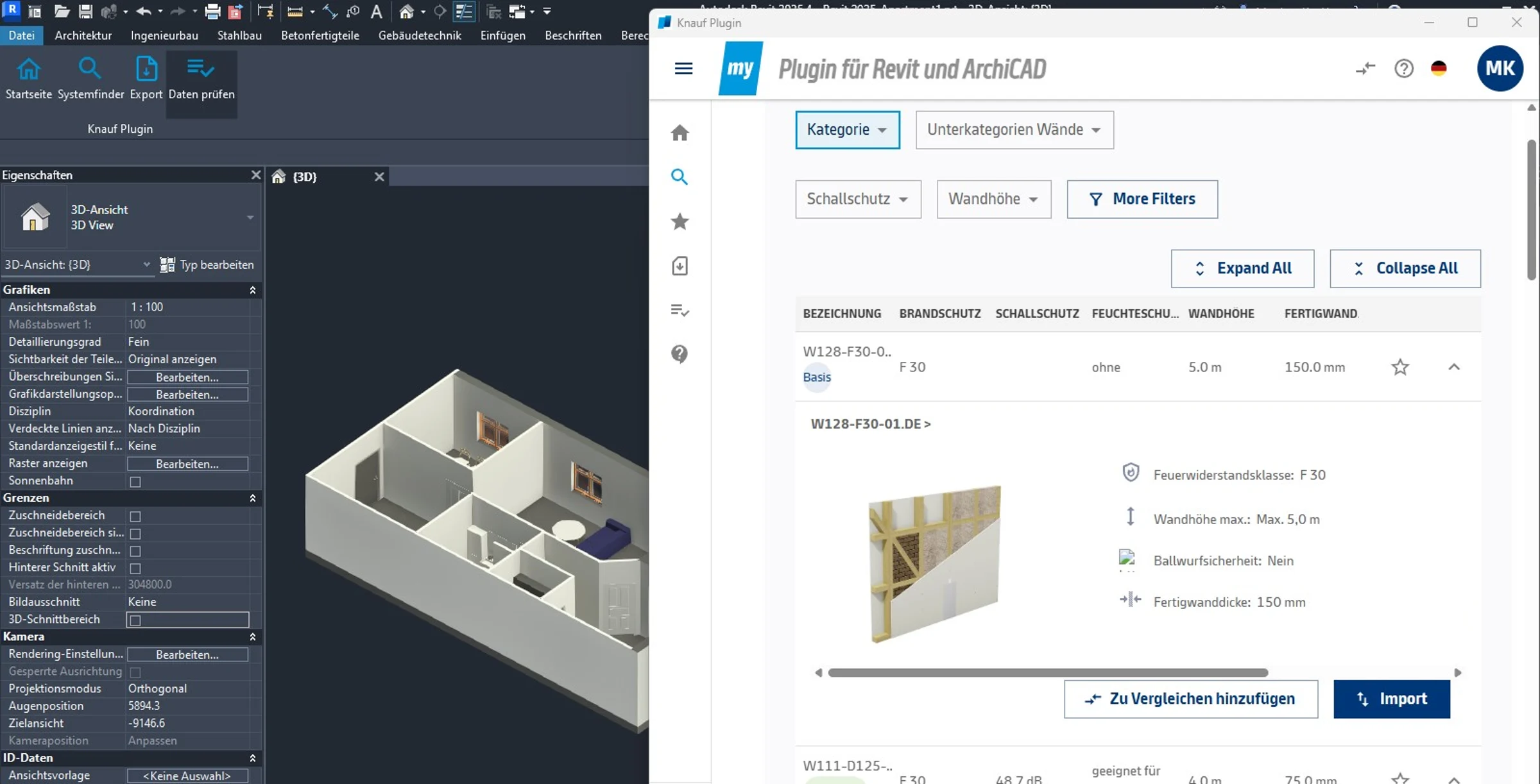This screenshot has height=784, width=1540.
Task: Open the Unterkategorien Wände dropdown
Action: 1014,130
